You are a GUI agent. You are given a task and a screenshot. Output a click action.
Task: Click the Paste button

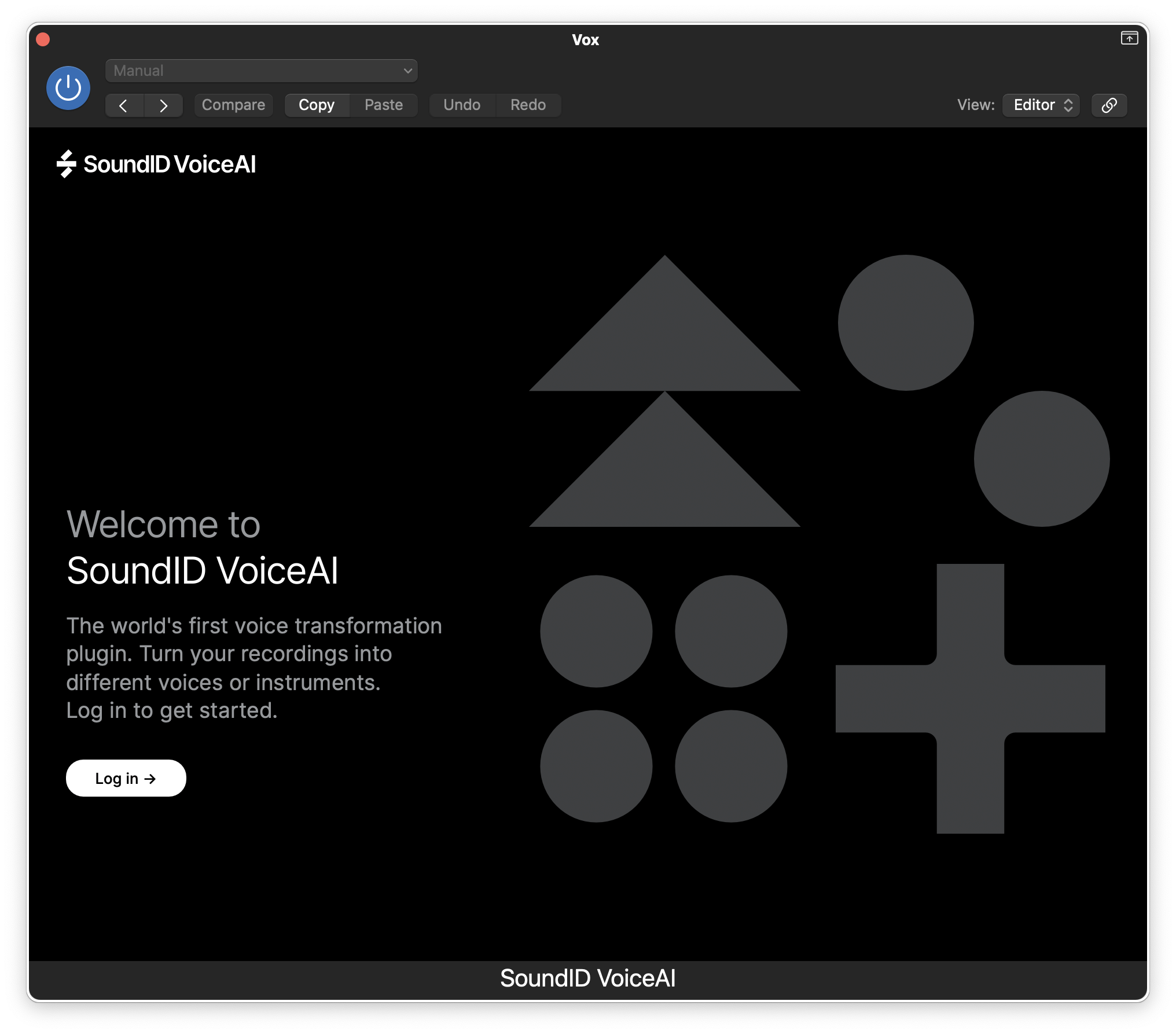[x=383, y=104]
